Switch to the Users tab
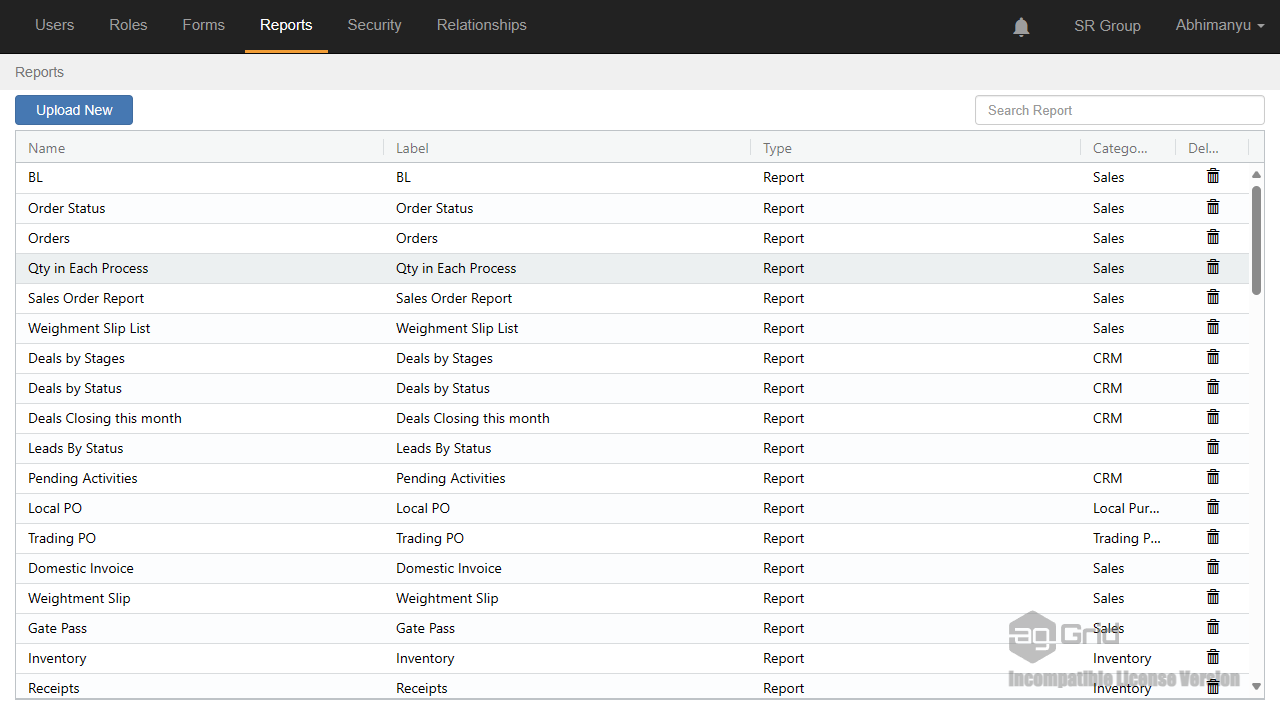Viewport: 1280px width, 720px height. (54, 26)
